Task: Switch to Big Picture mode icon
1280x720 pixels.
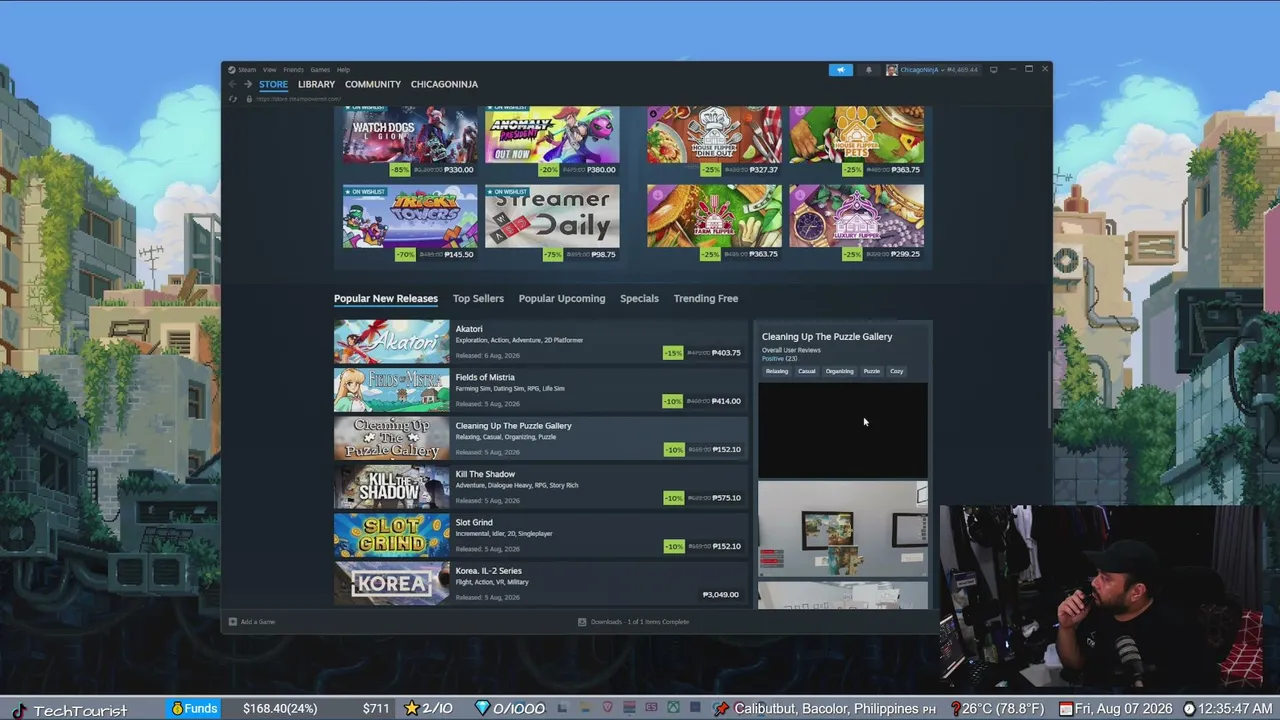Action: [993, 70]
